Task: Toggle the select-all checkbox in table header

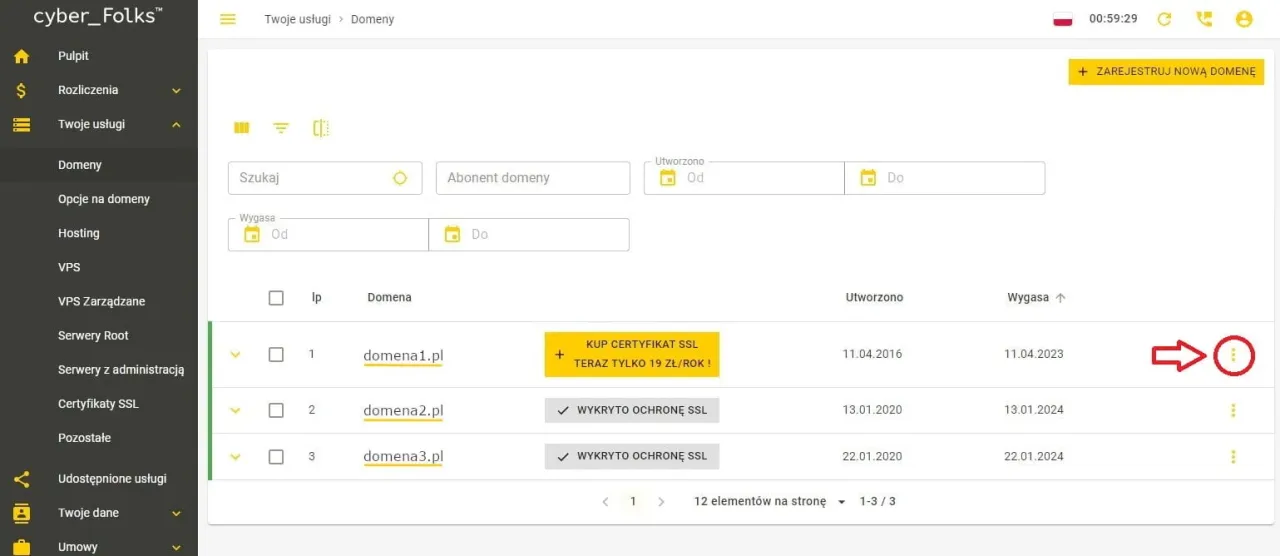Action: pyautogui.click(x=276, y=298)
